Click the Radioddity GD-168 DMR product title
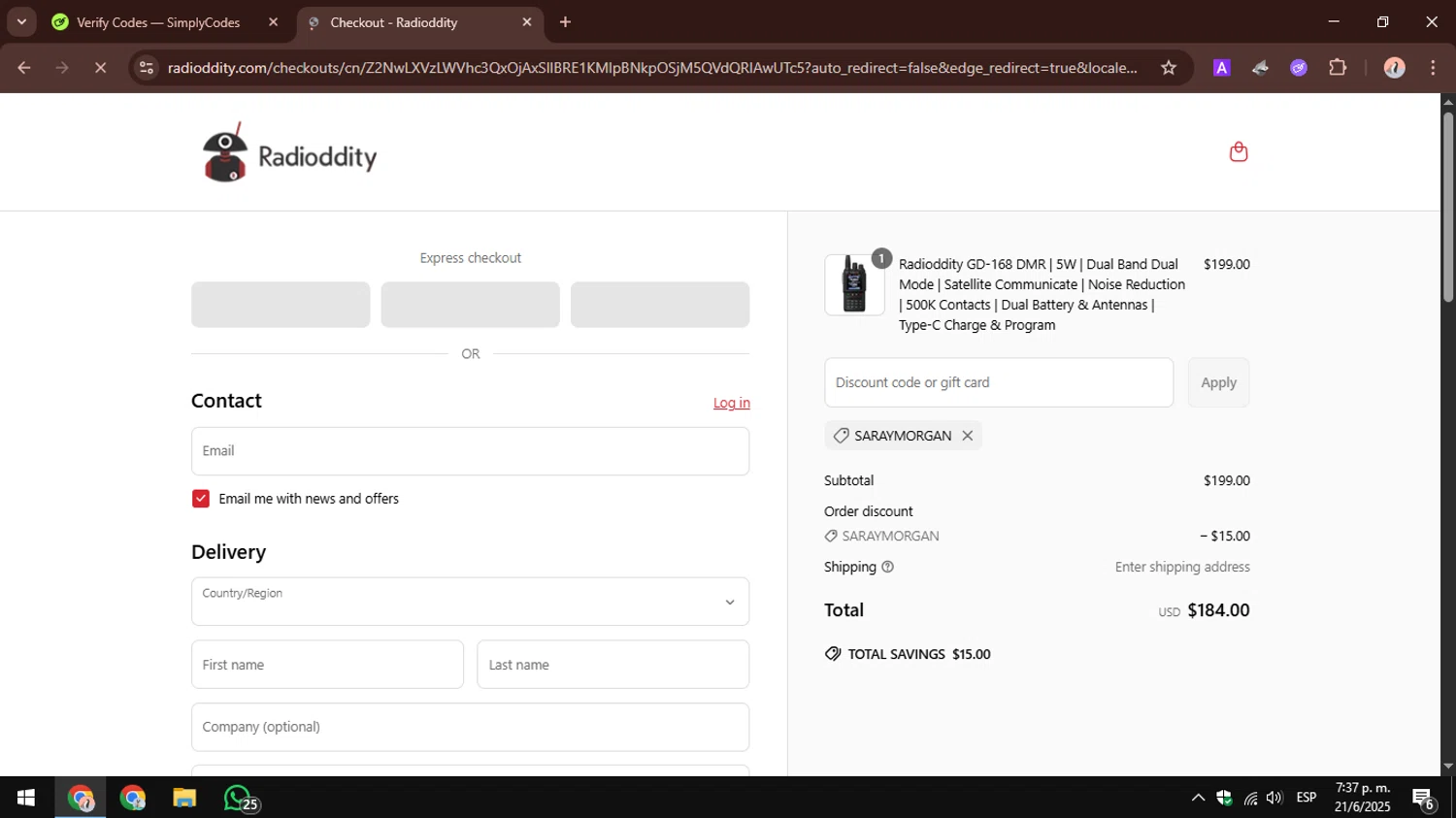This screenshot has width=1456, height=818. [x=1042, y=295]
